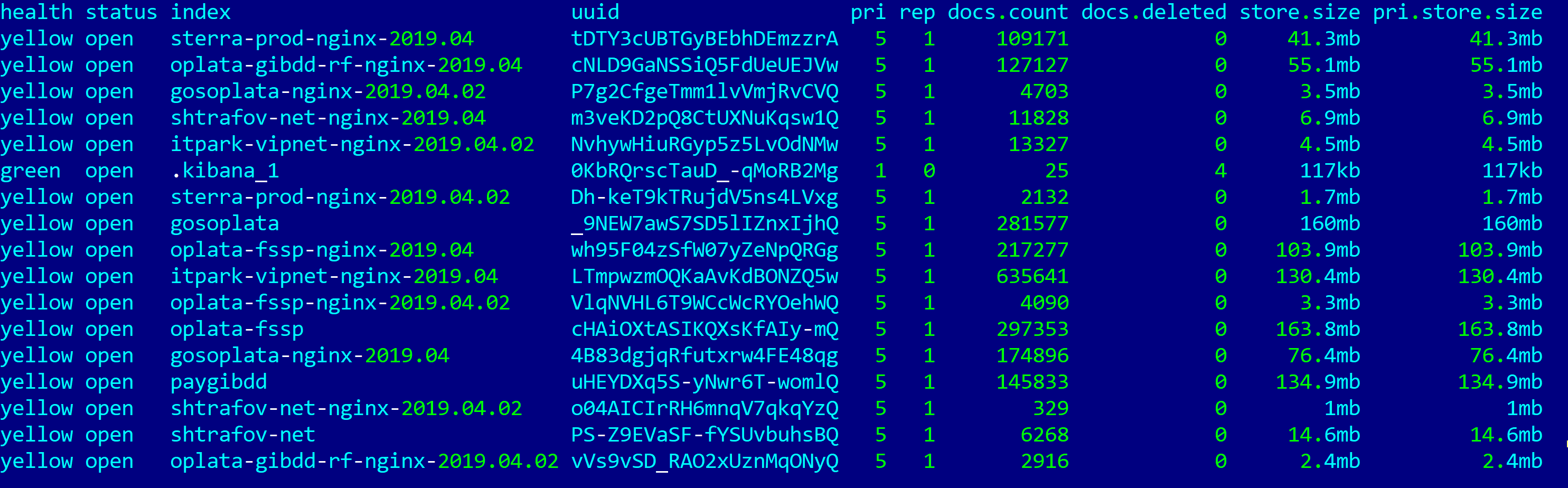
Task: Click the .kibana_1 index name
Action: [x=224, y=171]
